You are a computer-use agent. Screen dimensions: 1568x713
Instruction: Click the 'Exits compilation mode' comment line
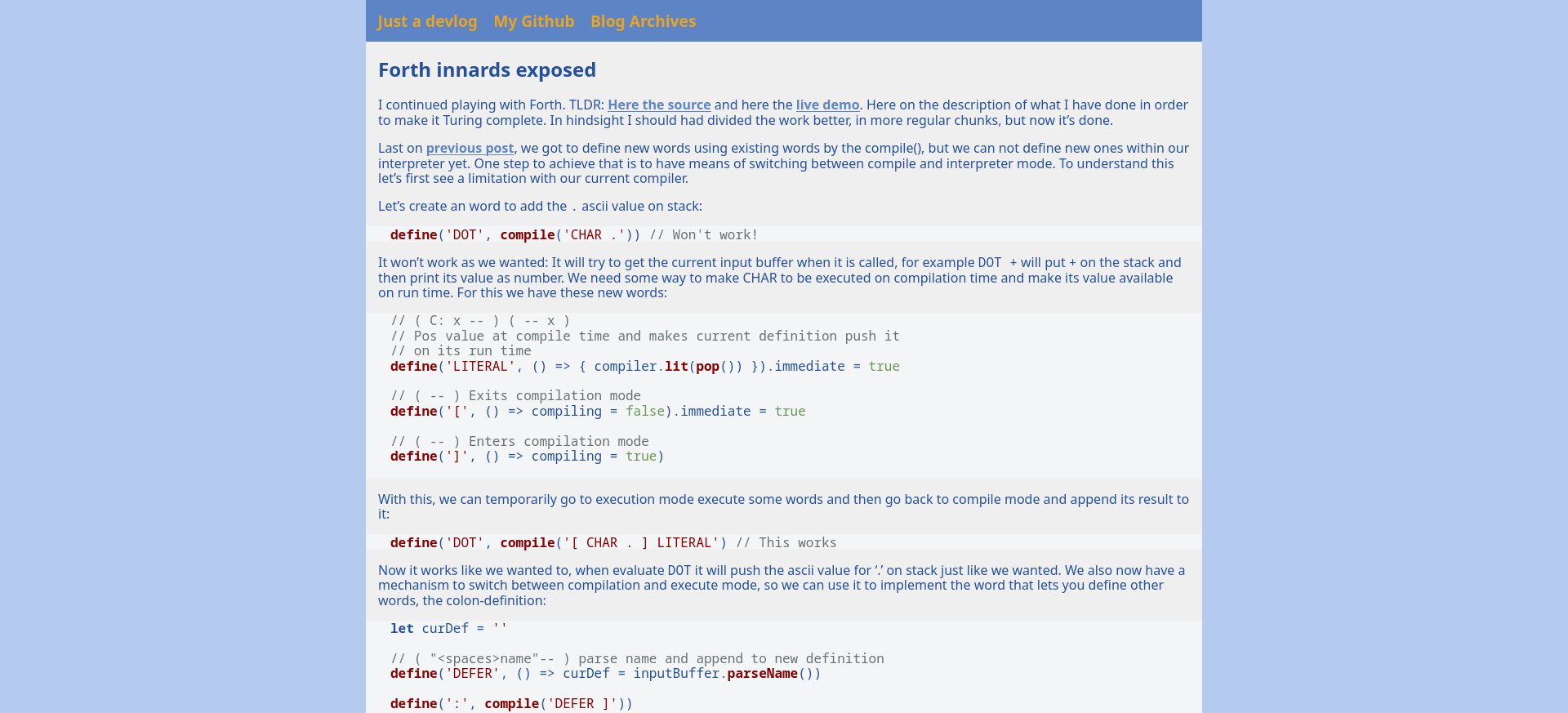click(x=515, y=396)
